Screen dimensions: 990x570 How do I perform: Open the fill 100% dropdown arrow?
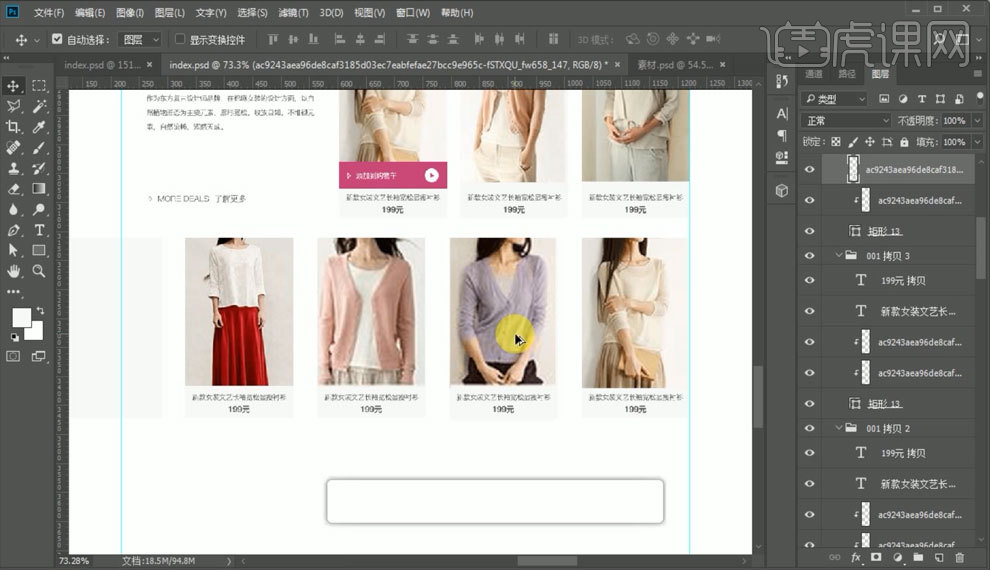tap(977, 142)
